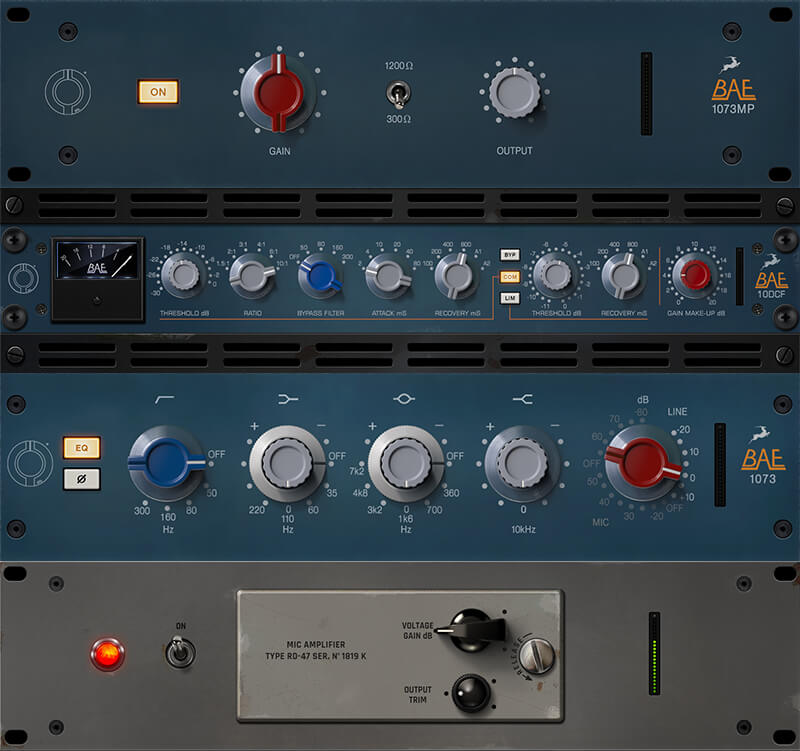Viewport: 800px width, 751px height.
Task: Click the ATTACK mS knob on the compressor
Action: coord(388,276)
